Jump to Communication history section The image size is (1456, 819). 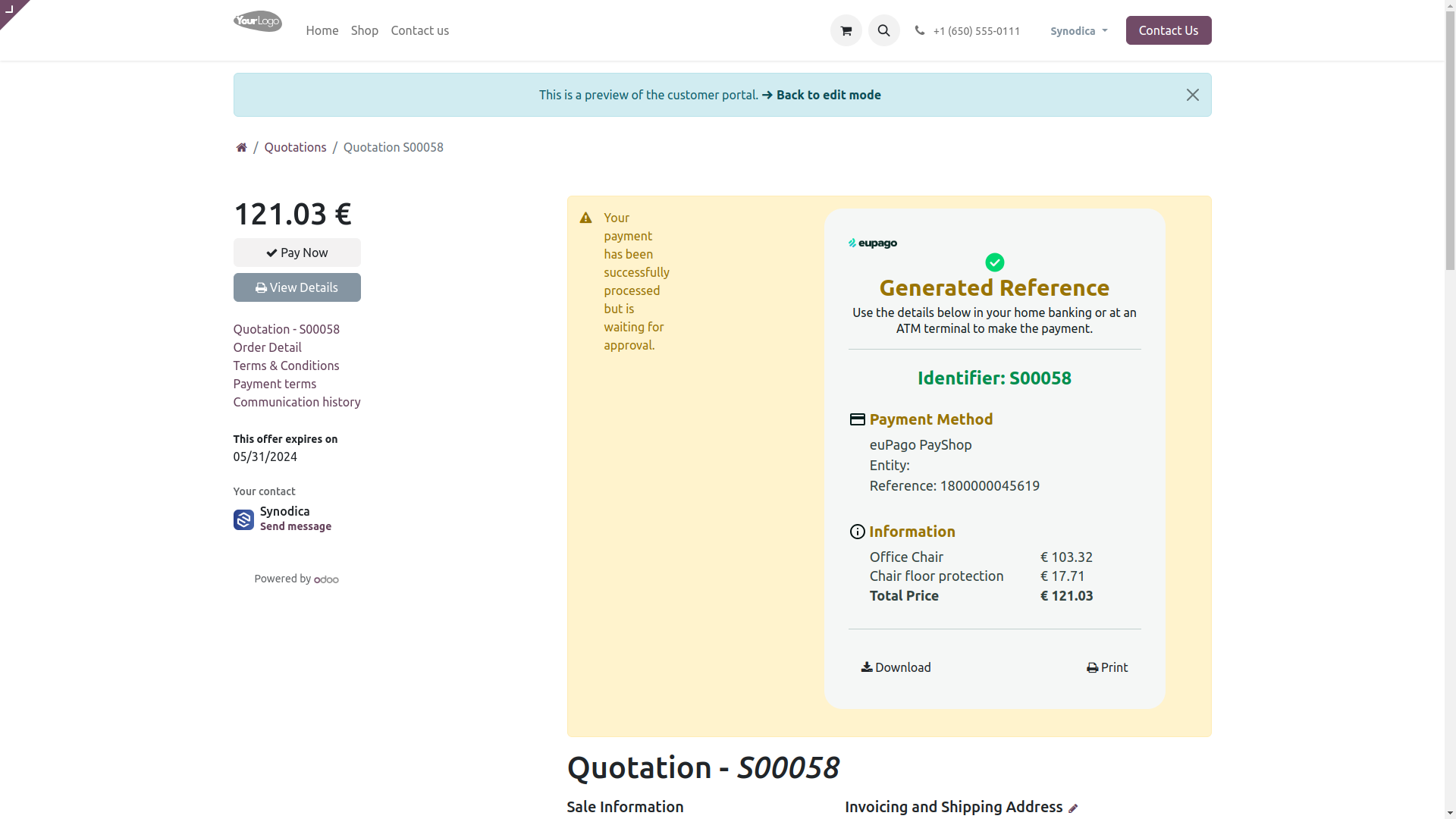pos(297,402)
